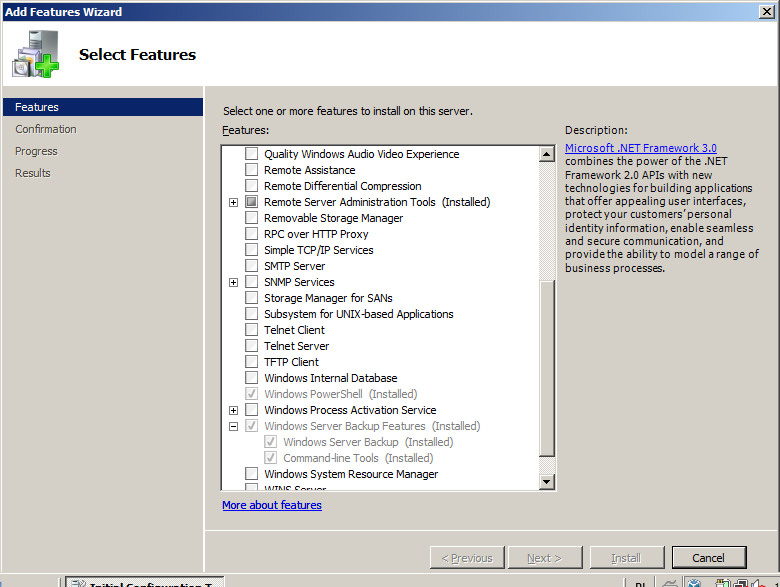Select Windows Server Backup (Installed) child row
Screen dimensions: 780x587
pyautogui.click(x=368, y=442)
